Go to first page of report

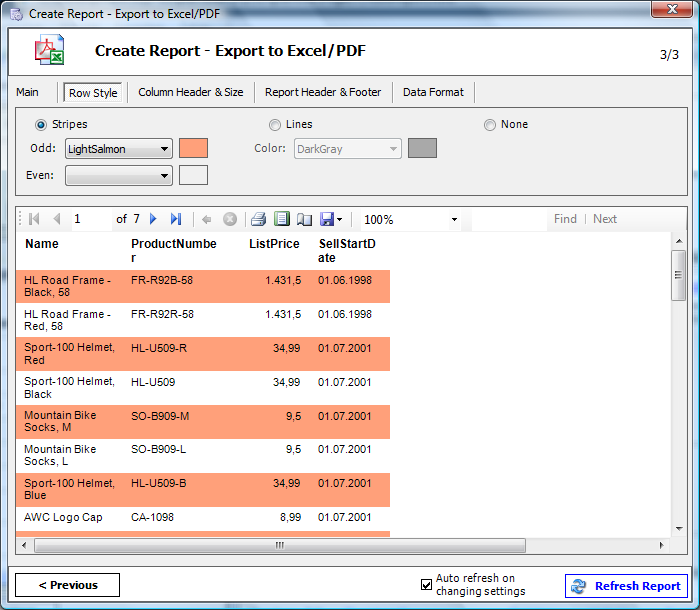coord(34,219)
